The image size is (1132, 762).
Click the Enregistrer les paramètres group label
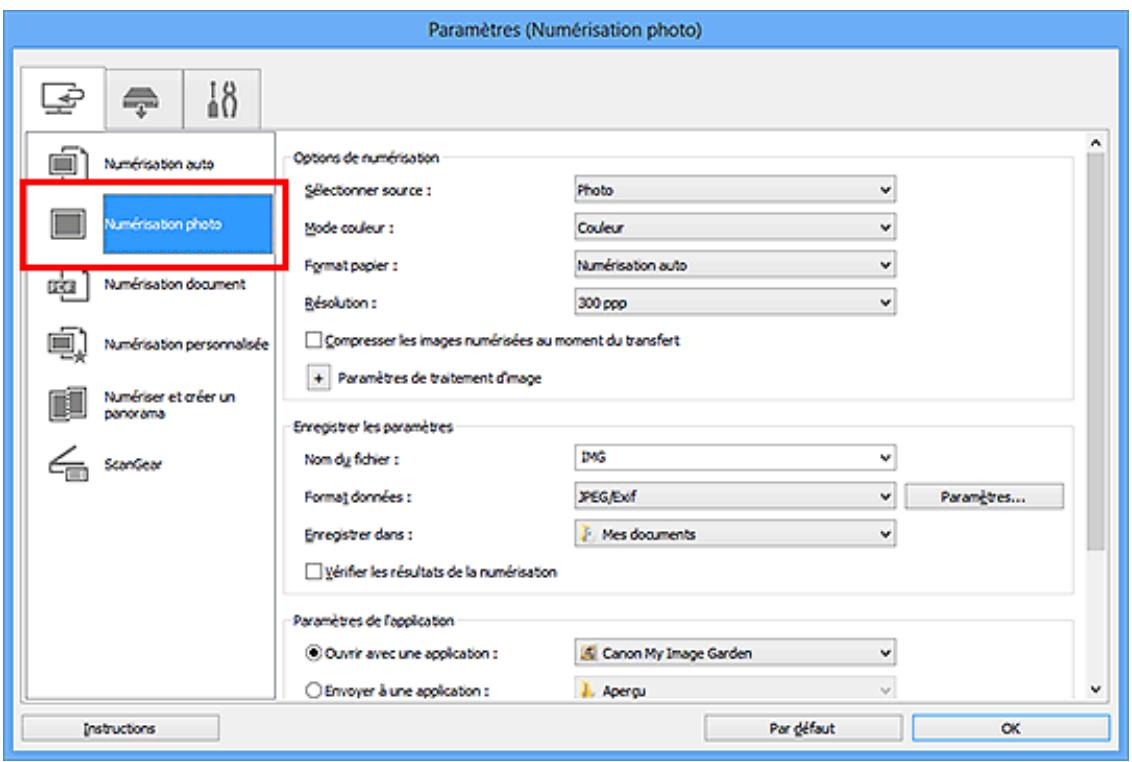click(x=373, y=427)
